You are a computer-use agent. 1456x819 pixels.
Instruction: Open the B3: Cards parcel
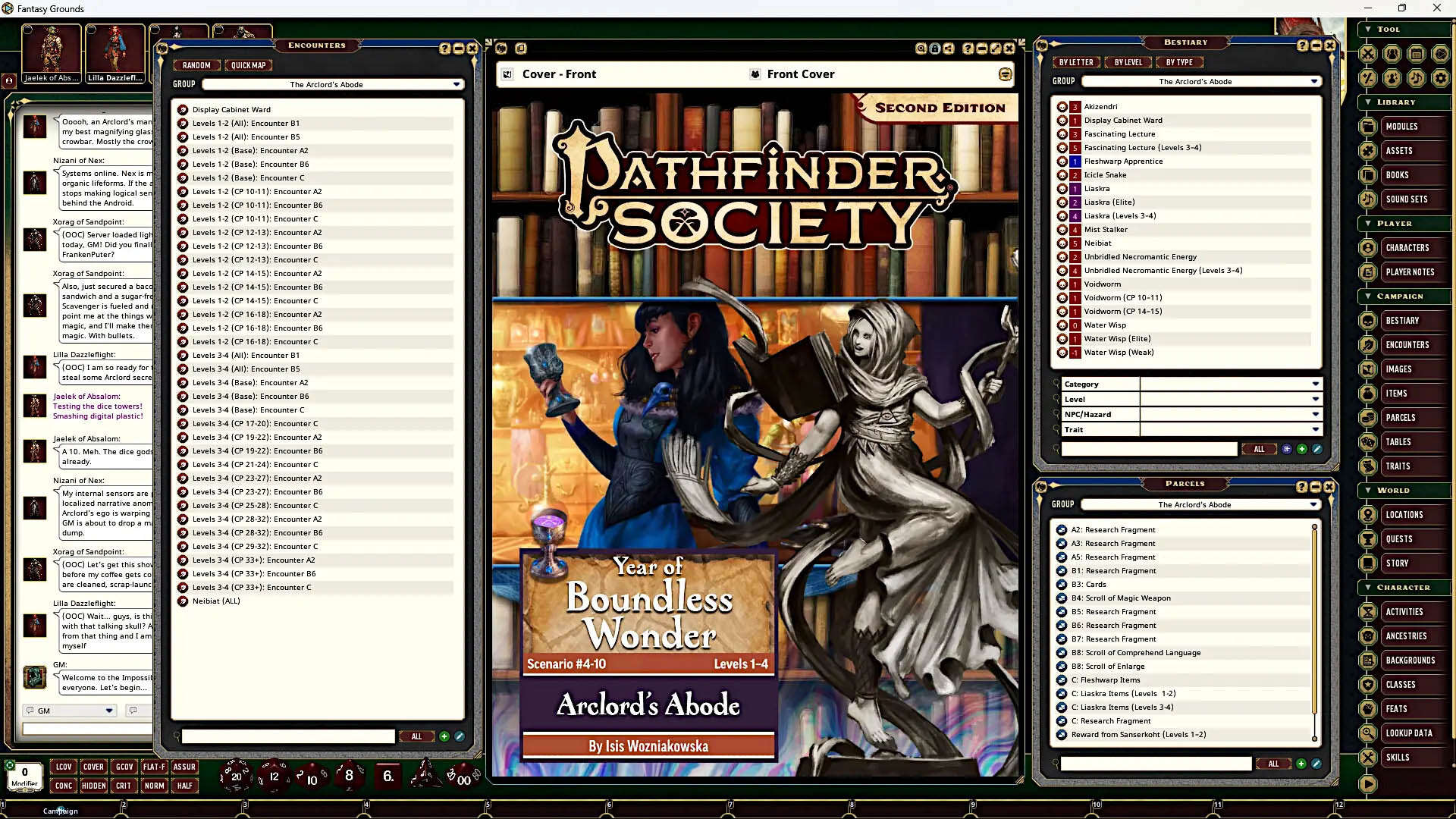click(x=1088, y=585)
